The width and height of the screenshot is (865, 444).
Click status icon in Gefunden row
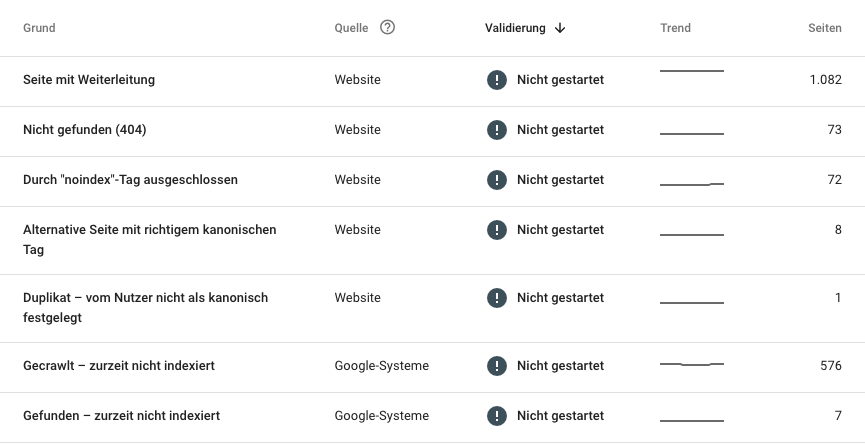[x=496, y=416]
